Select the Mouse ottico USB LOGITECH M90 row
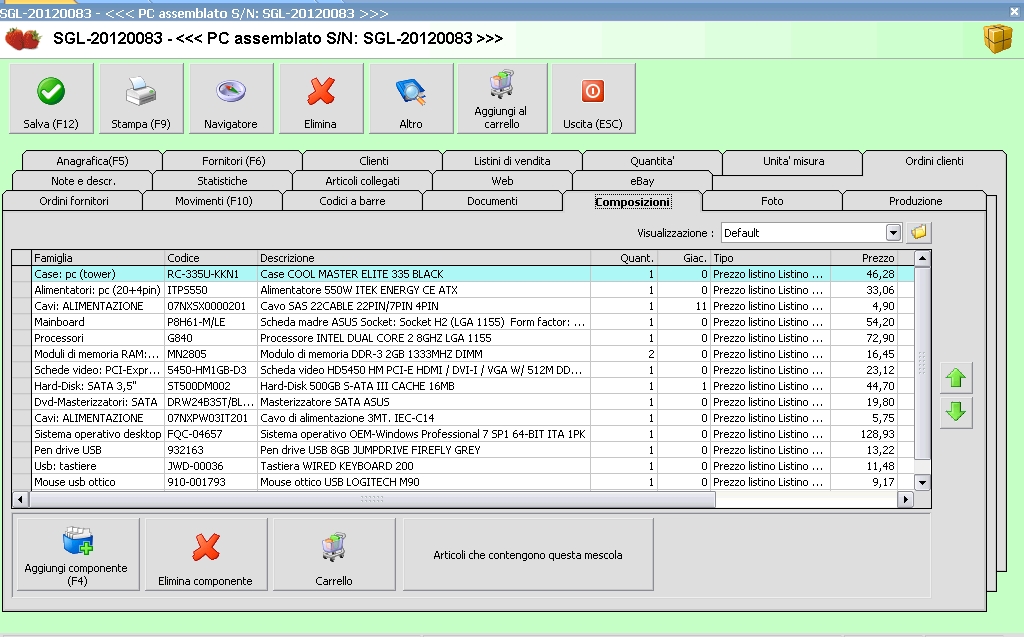The height and width of the screenshot is (637, 1024). tap(464, 482)
